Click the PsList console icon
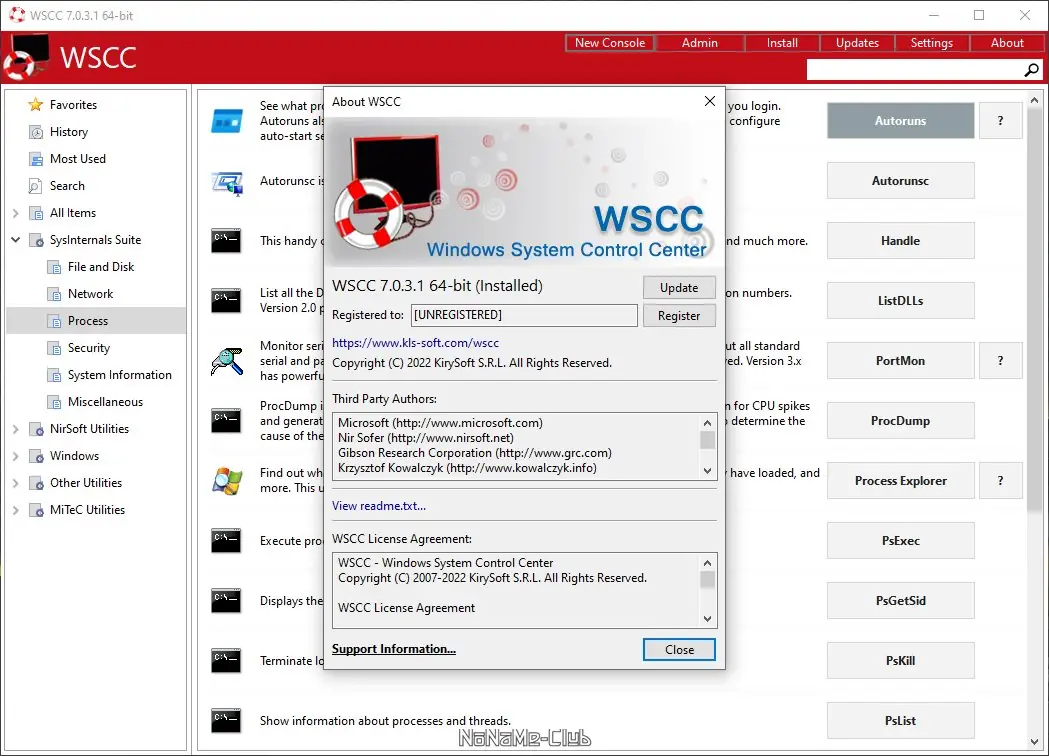This screenshot has height=756, width=1049. click(226, 721)
